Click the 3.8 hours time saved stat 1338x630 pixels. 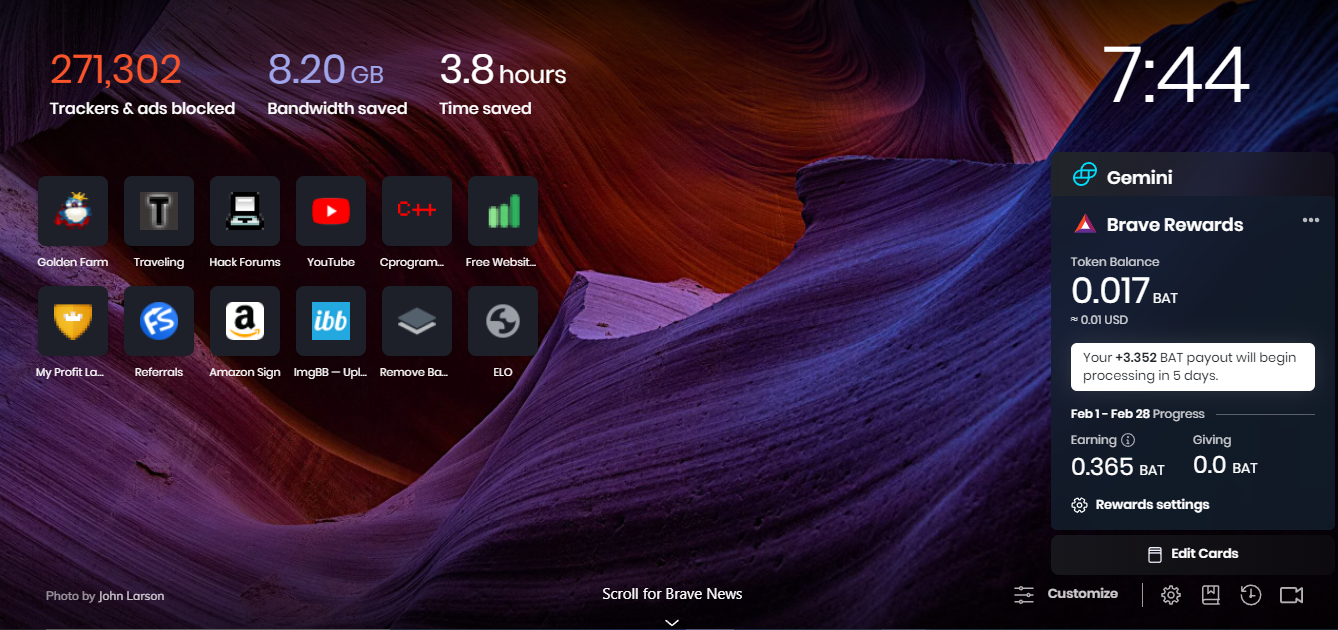[x=503, y=84]
